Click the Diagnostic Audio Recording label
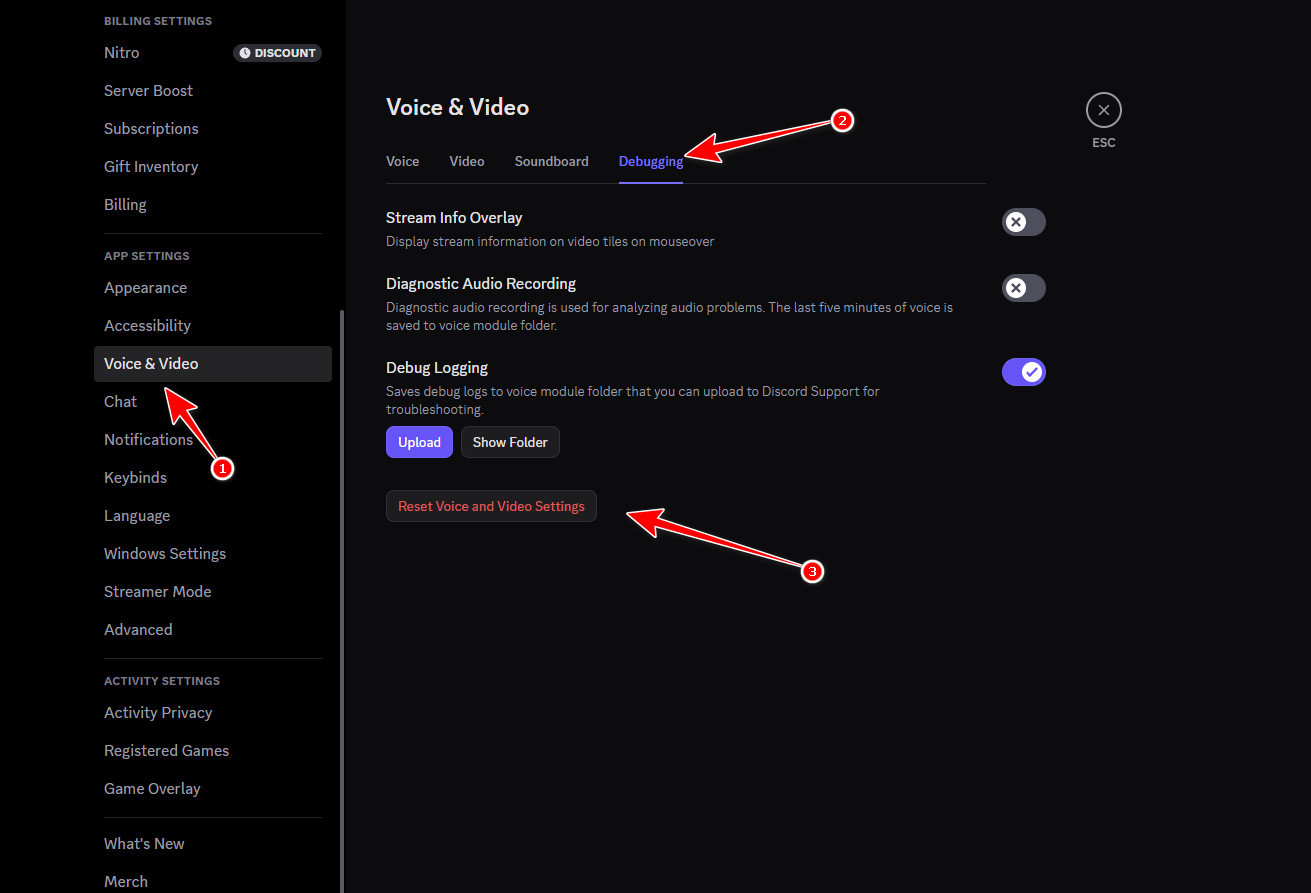 click(x=481, y=284)
